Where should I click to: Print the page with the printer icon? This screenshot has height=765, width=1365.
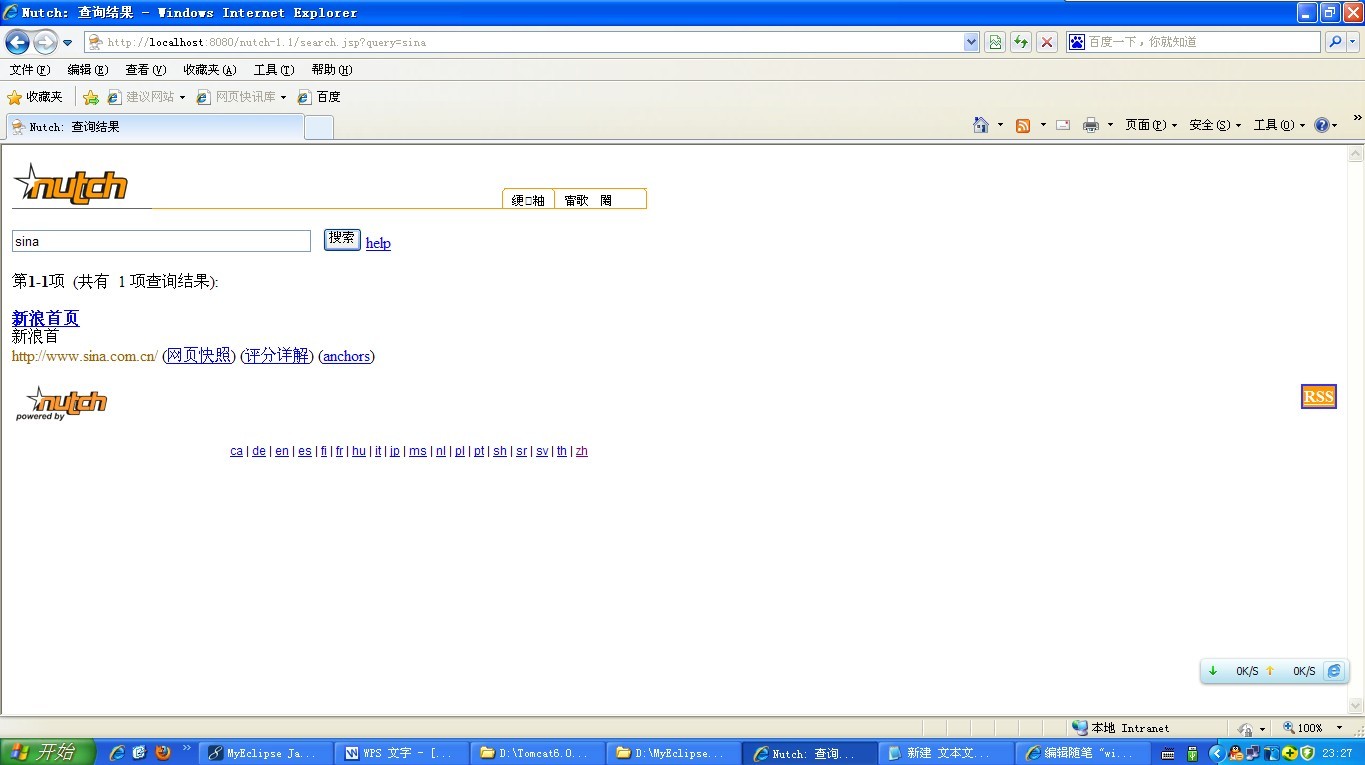[x=1091, y=125]
